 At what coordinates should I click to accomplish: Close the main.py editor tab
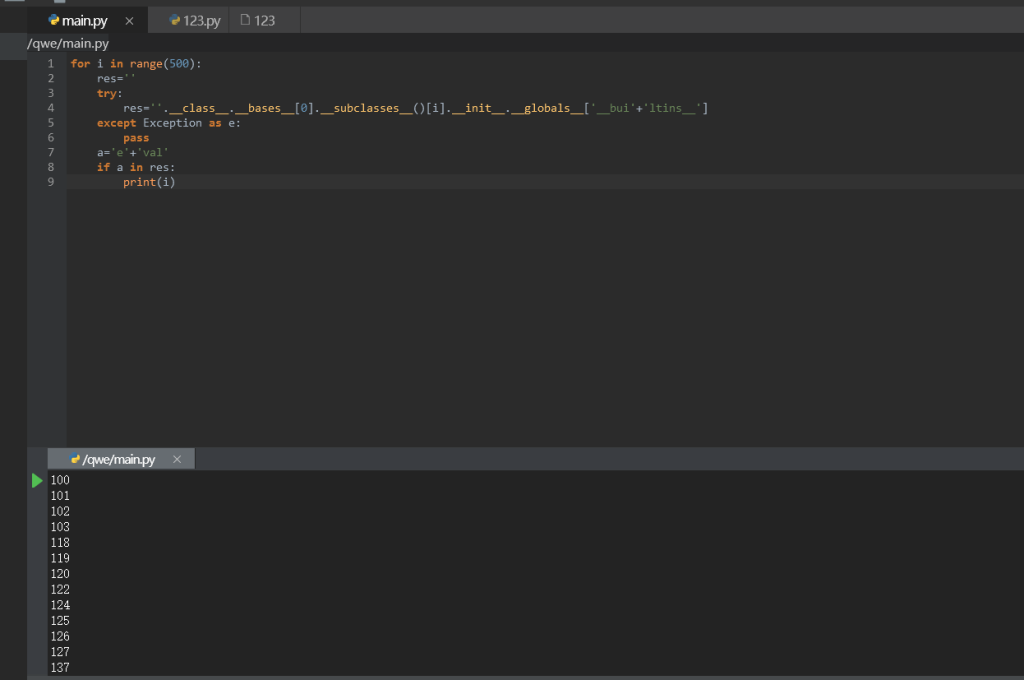129,21
